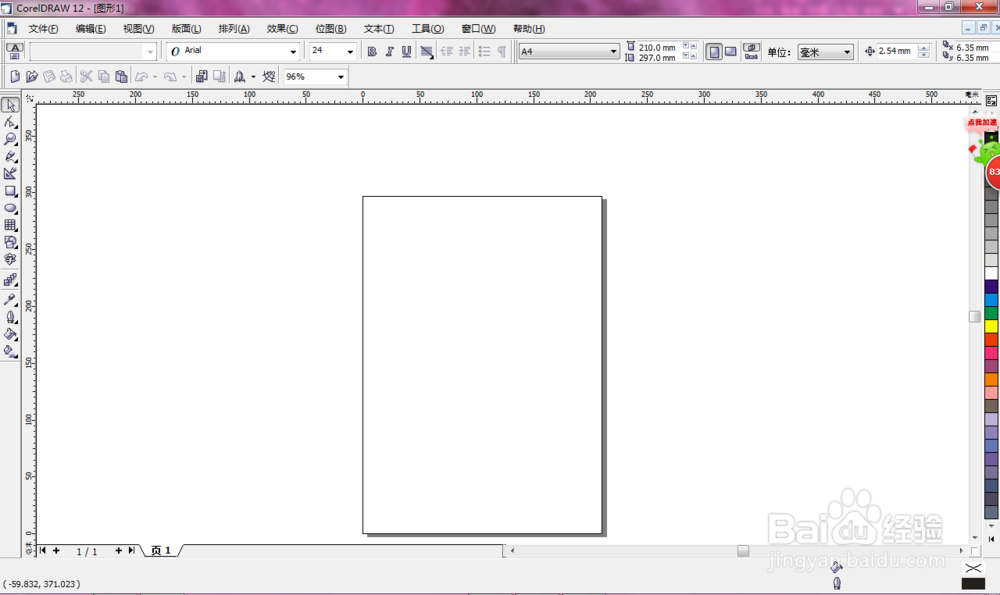Toggle show non-printing characters pilcrow

point(502,52)
